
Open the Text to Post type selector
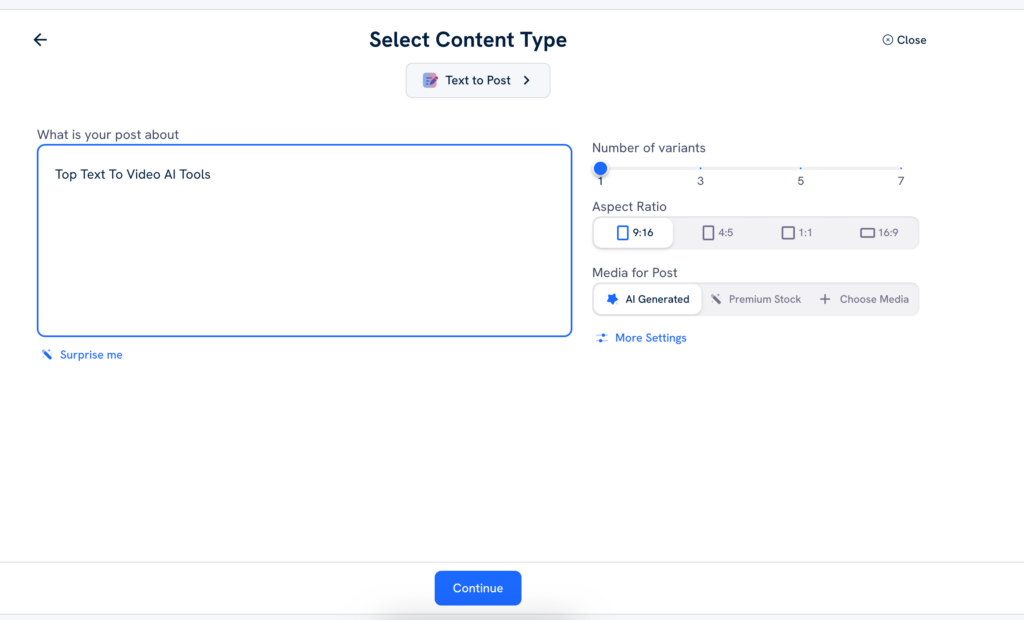click(478, 81)
